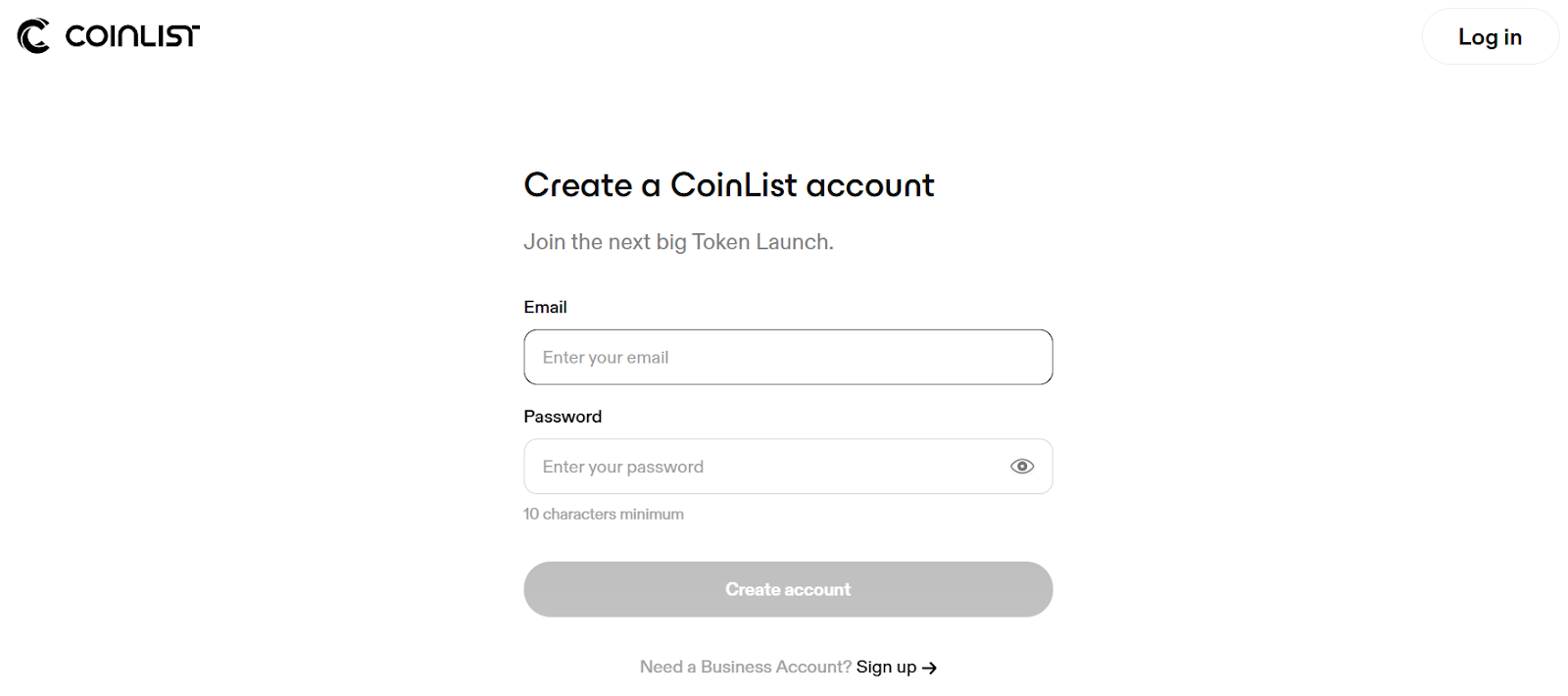Click the Password label above the input
The image size is (1568, 696).
(563, 416)
